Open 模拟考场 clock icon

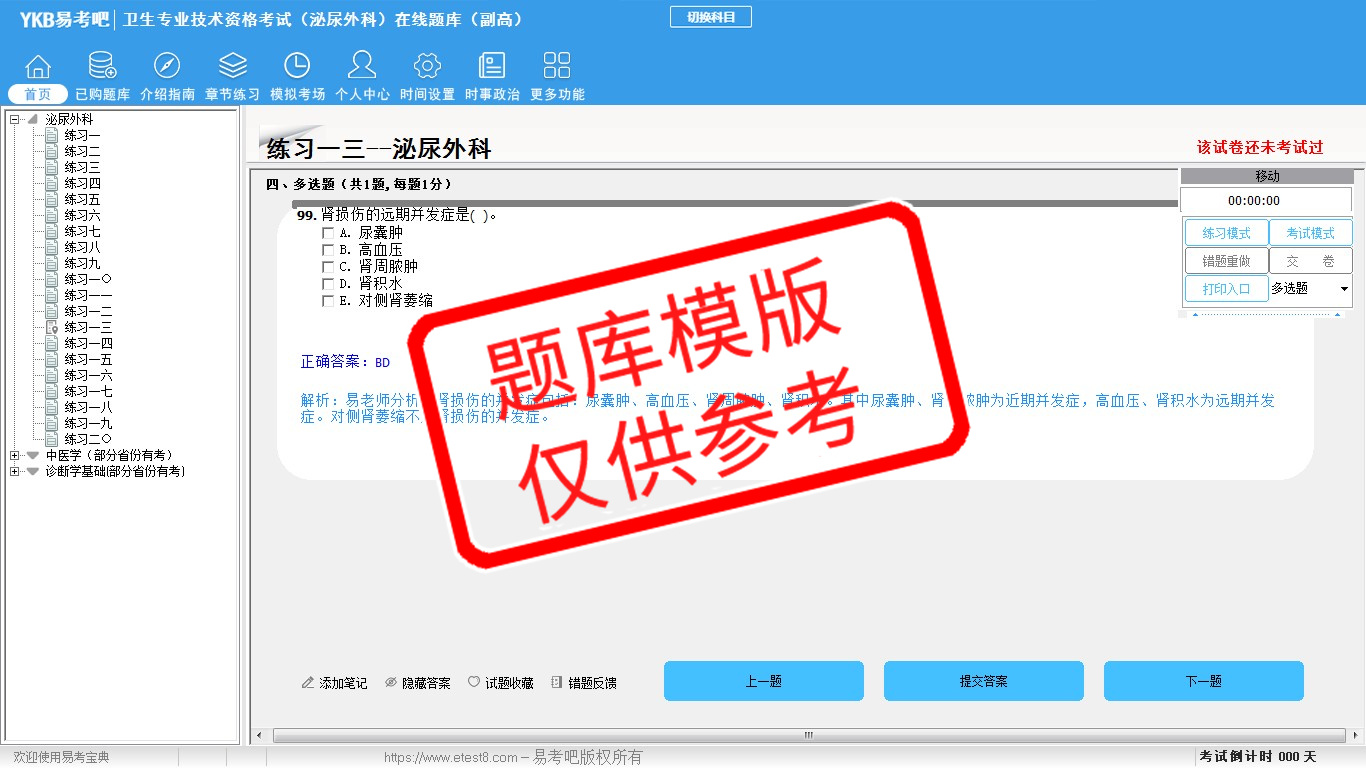coord(297,67)
